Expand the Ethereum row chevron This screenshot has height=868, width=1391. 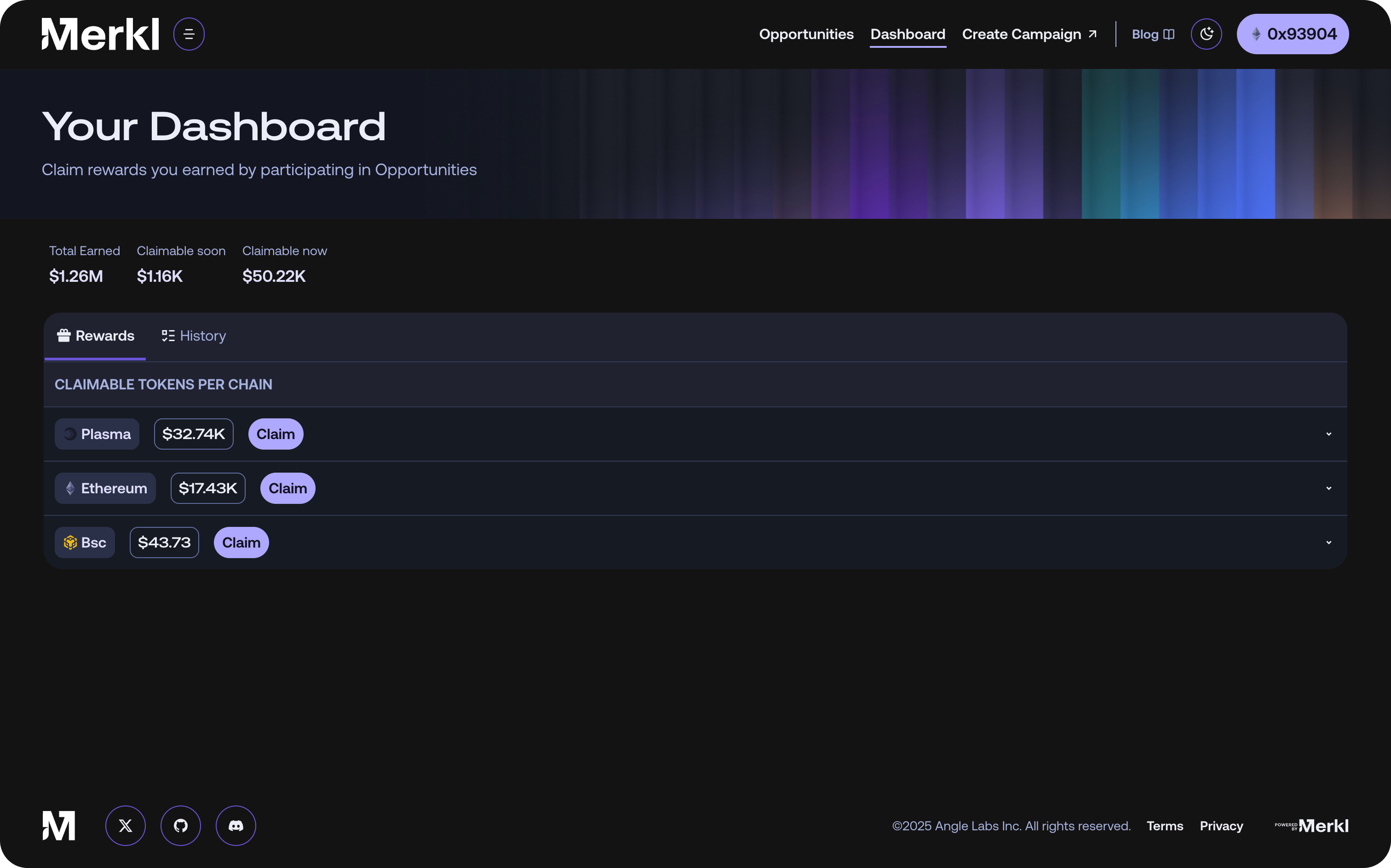click(1328, 488)
